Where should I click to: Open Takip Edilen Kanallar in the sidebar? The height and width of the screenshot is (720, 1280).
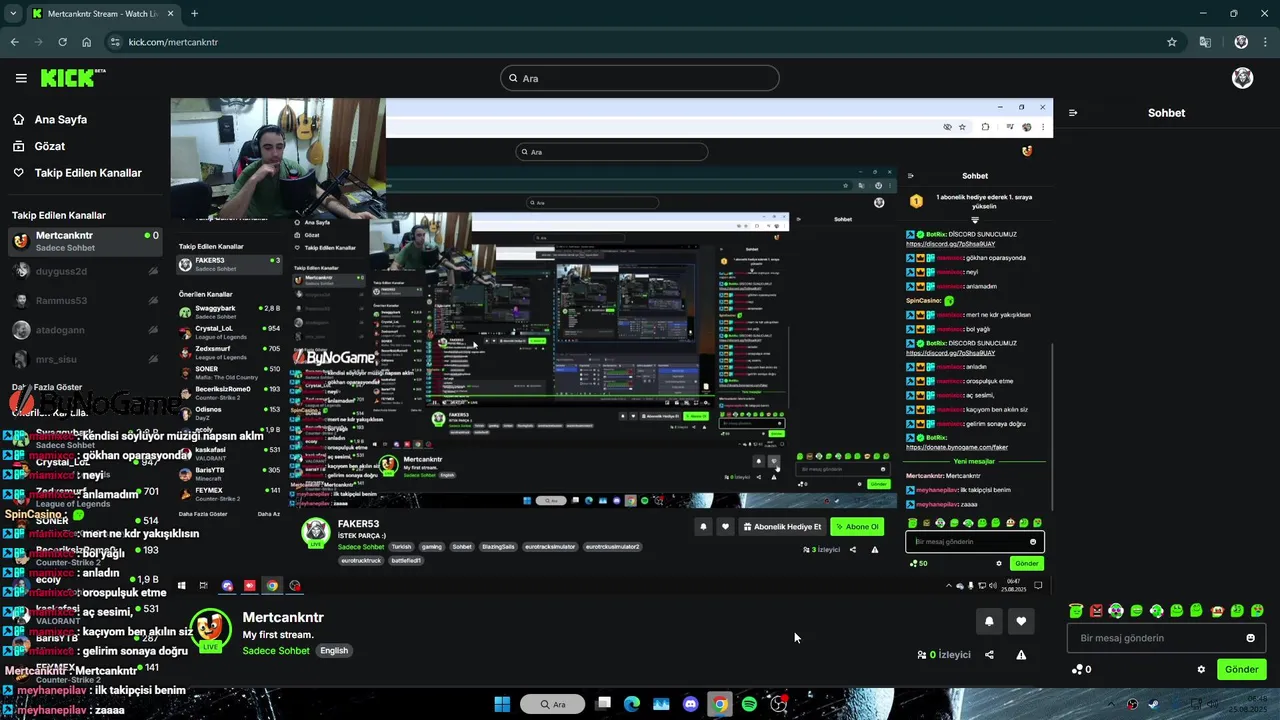click(88, 173)
